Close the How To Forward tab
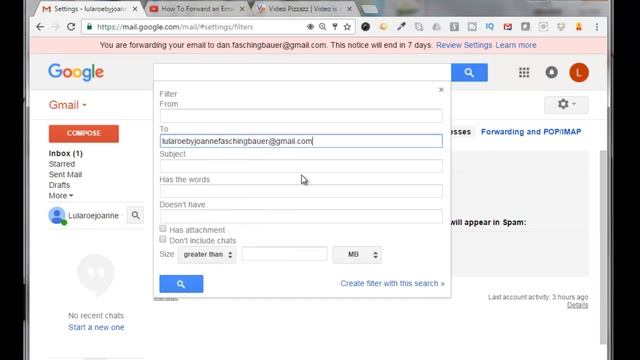Viewport: 640px width, 360px height. pos(242,9)
